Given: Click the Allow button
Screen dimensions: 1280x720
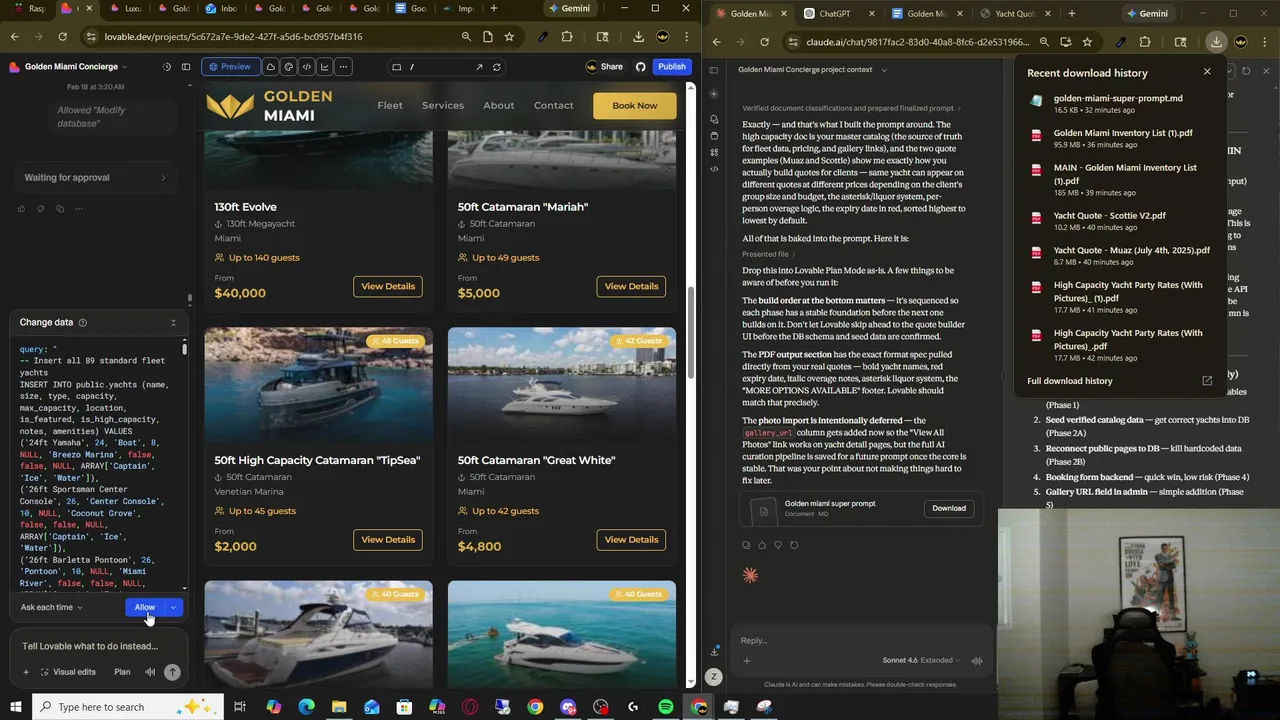Looking at the screenshot, I should tap(145, 607).
